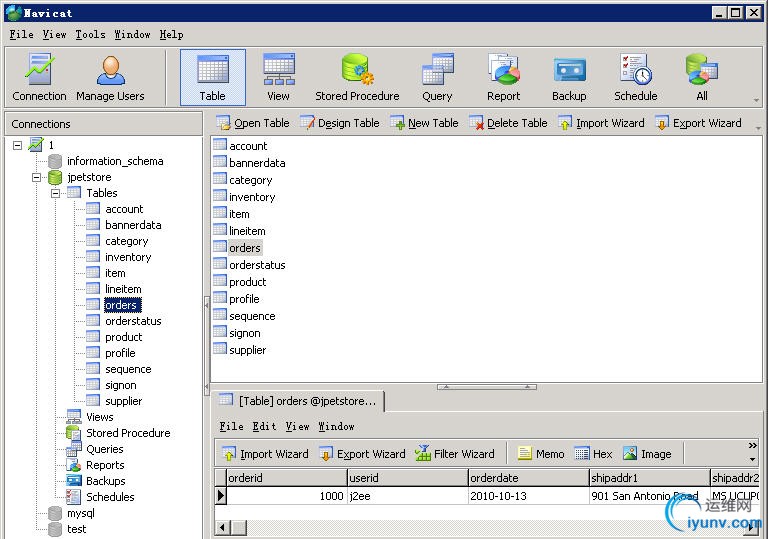Click the shipaddr1 column header
Viewport: 768px width, 539px height.
[649, 478]
